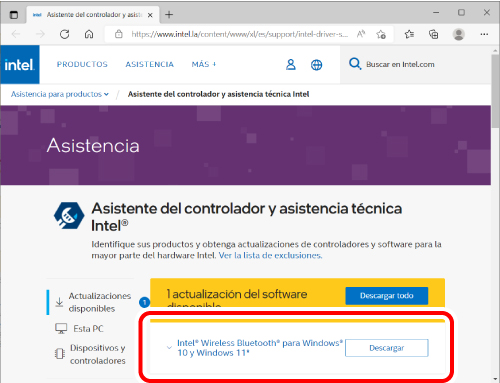Add this page to favorites star icon
Viewport: 500px width, 383px height.
[381, 34]
